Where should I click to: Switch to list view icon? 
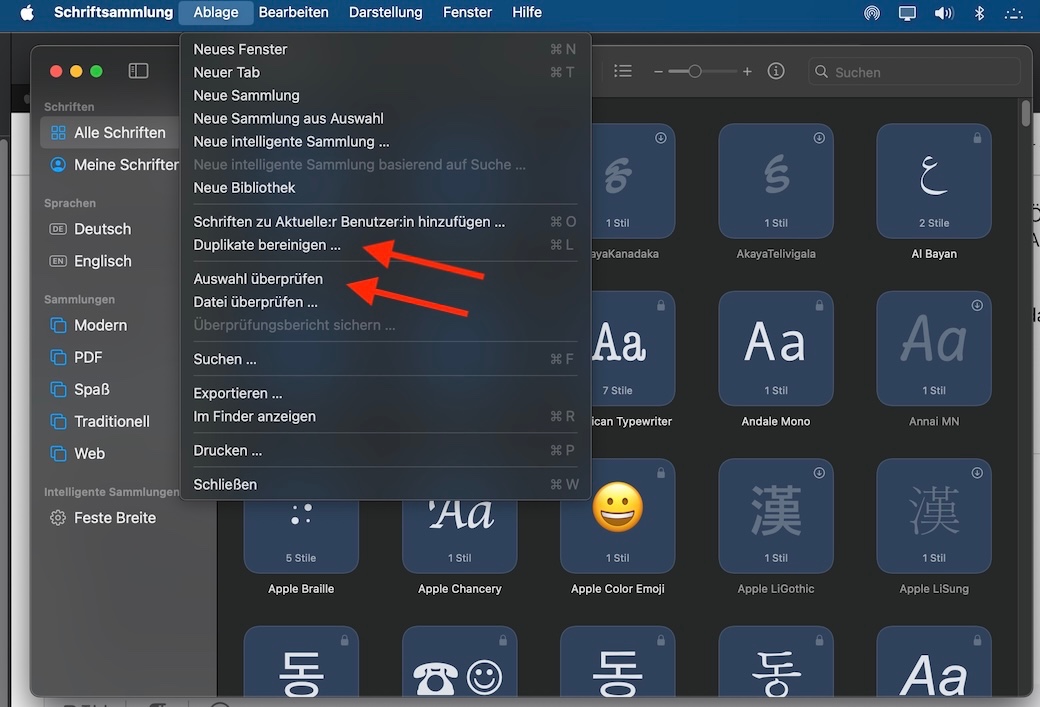(623, 71)
